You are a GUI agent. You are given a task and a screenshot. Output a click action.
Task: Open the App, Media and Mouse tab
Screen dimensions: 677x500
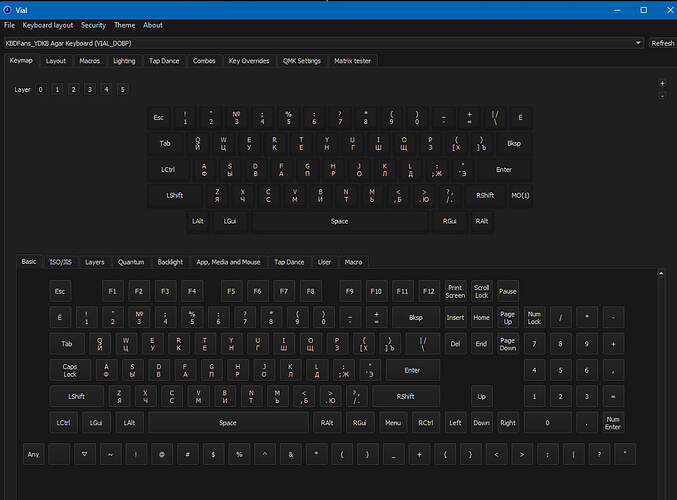coord(228,262)
